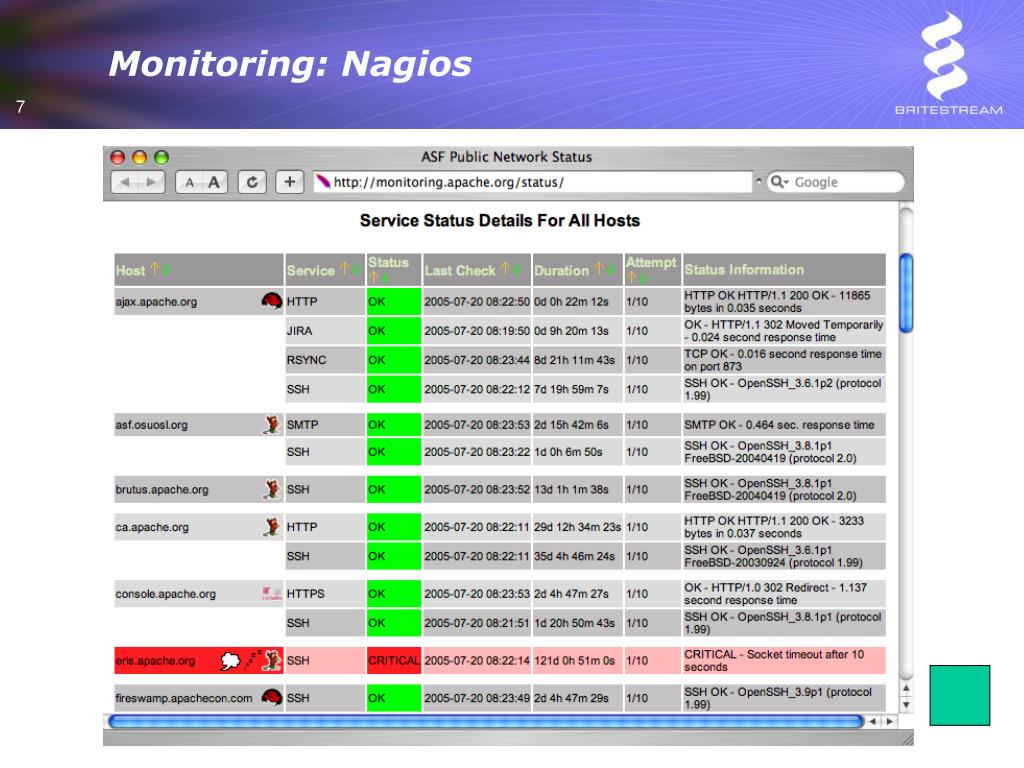The width and height of the screenshot is (1024, 768).
Task: Click the BSD daemon icon beside asf.osuosl.org
Action: [x=272, y=424]
